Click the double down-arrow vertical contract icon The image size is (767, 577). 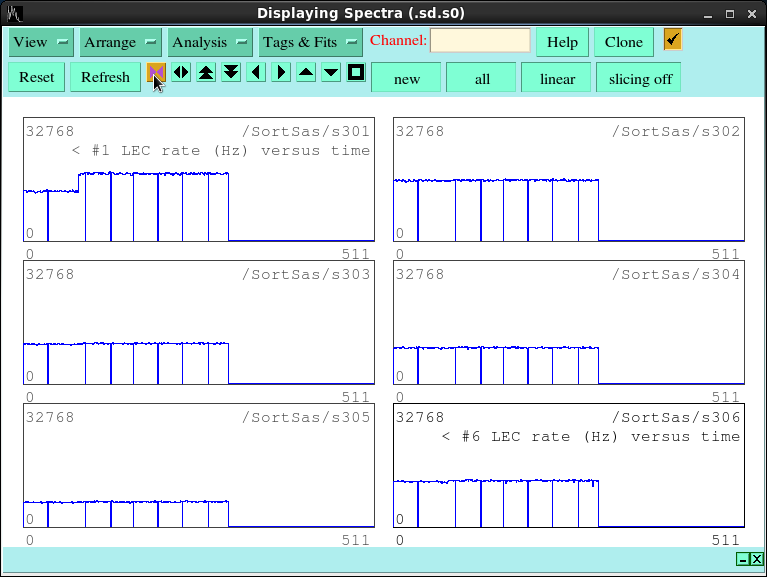(x=231, y=73)
